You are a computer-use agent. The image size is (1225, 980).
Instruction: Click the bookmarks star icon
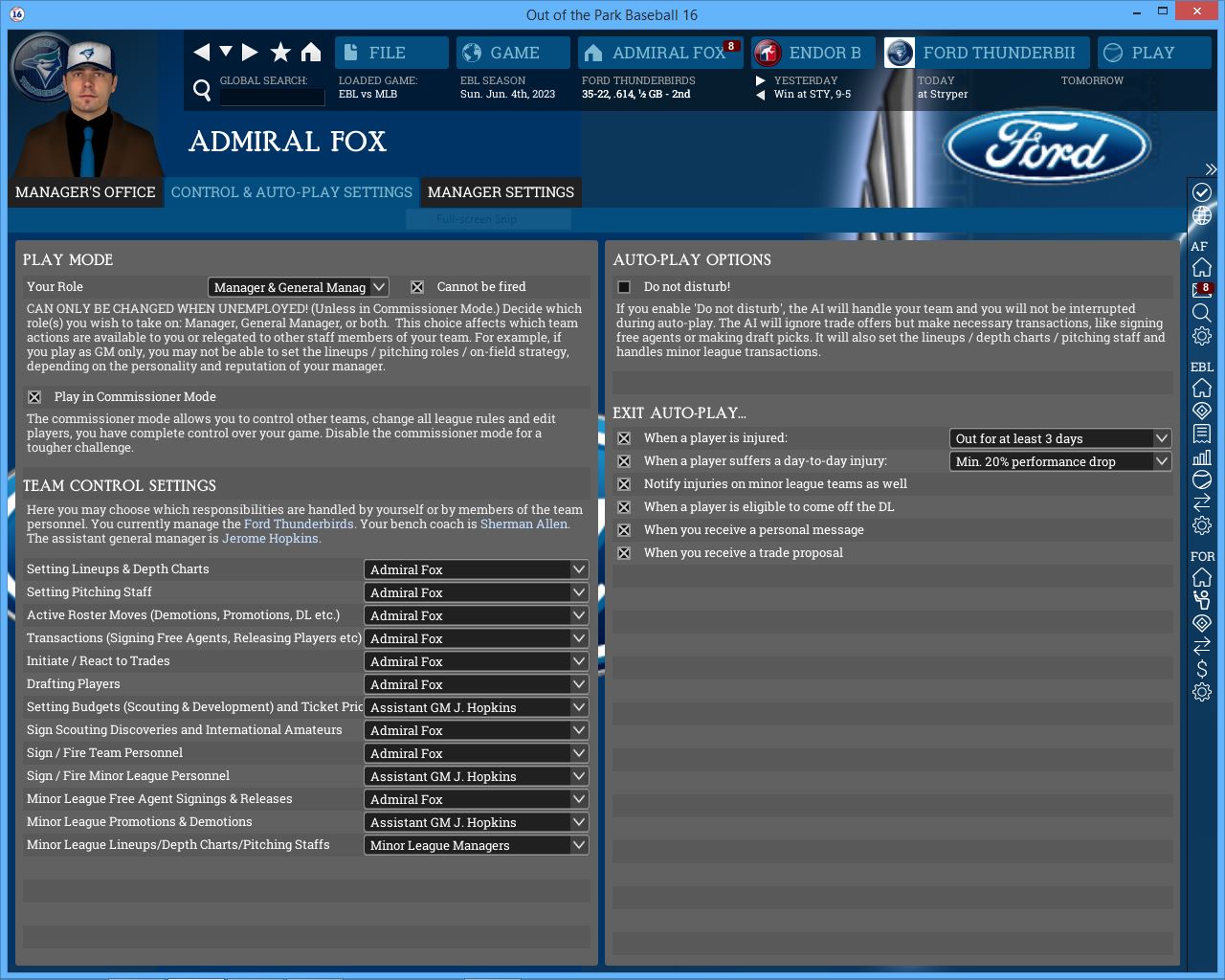[280, 52]
